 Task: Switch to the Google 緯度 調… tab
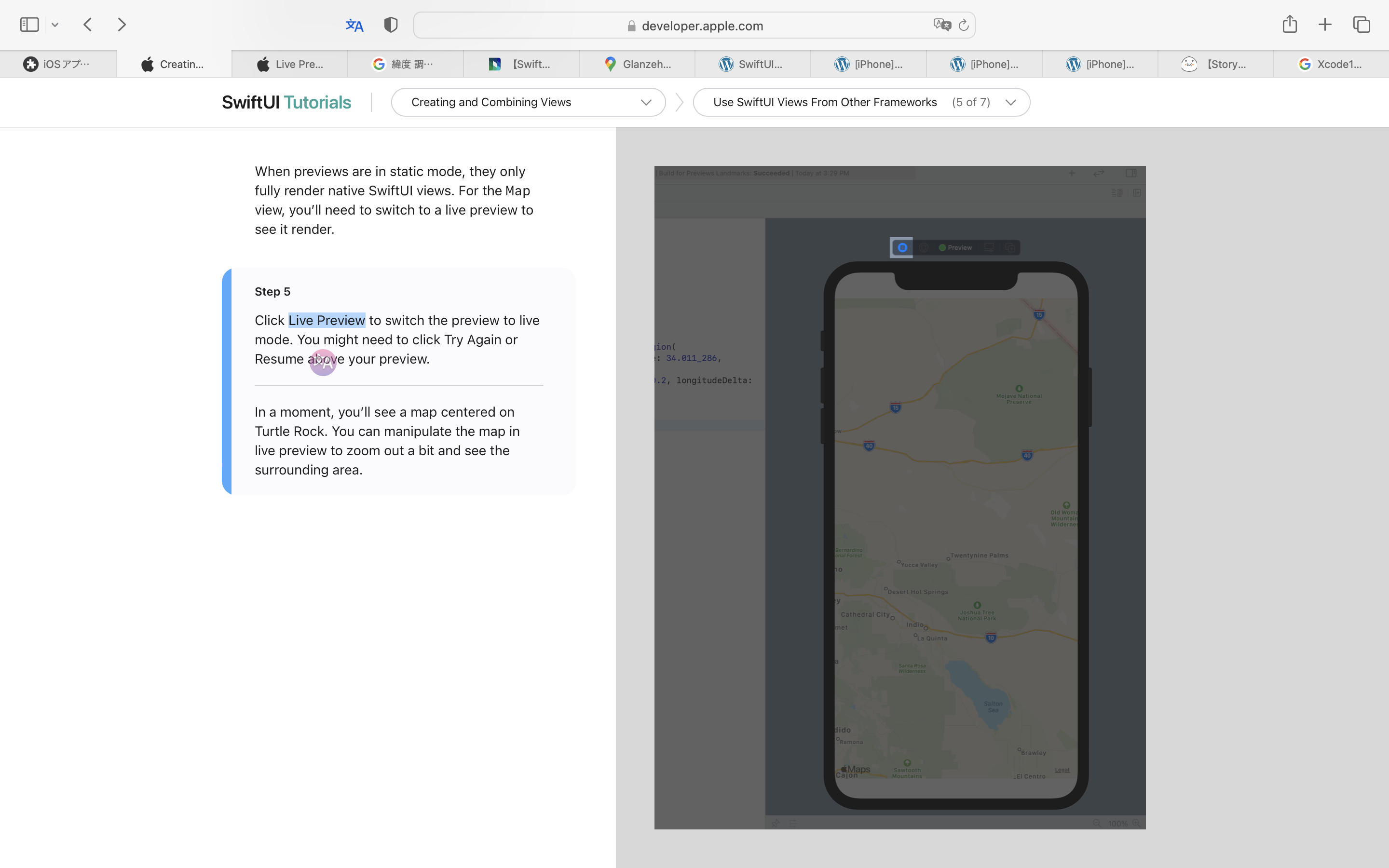pyautogui.click(x=406, y=64)
